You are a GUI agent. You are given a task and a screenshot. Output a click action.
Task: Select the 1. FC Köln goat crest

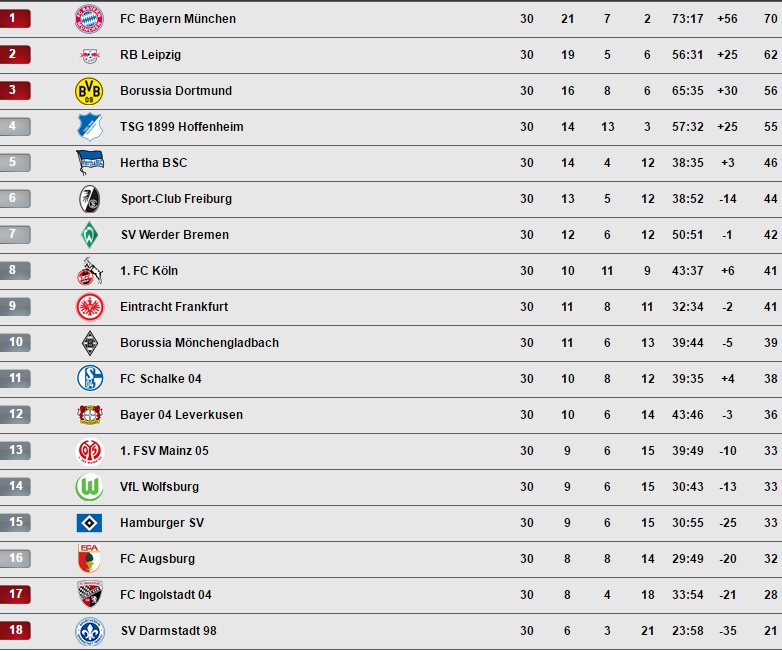pyautogui.click(x=90, y=271)
